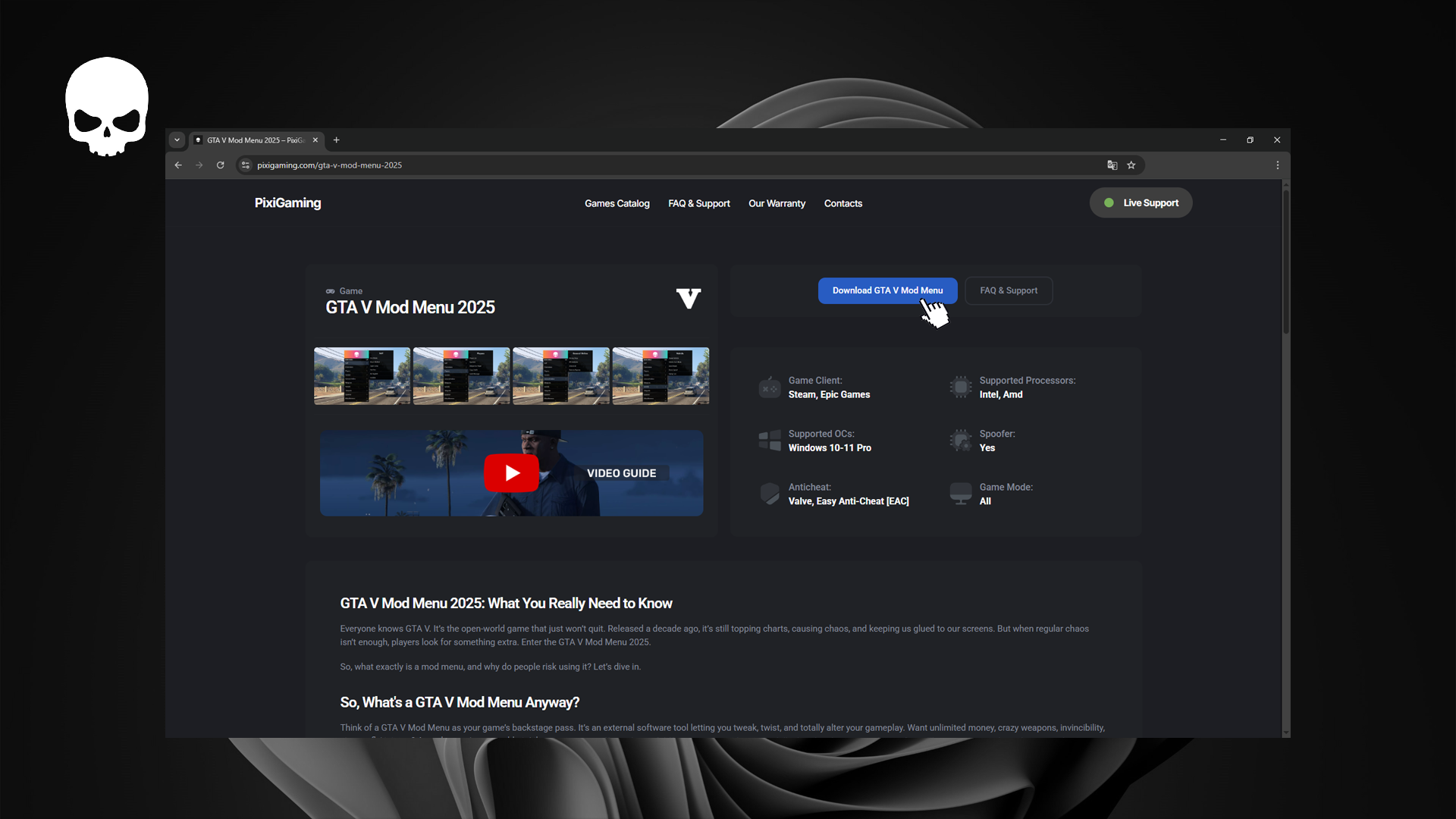This screenshot has width=1456, height=819.
Task: Click the FAQ & Support button beside download
Action: [1009, 290]
